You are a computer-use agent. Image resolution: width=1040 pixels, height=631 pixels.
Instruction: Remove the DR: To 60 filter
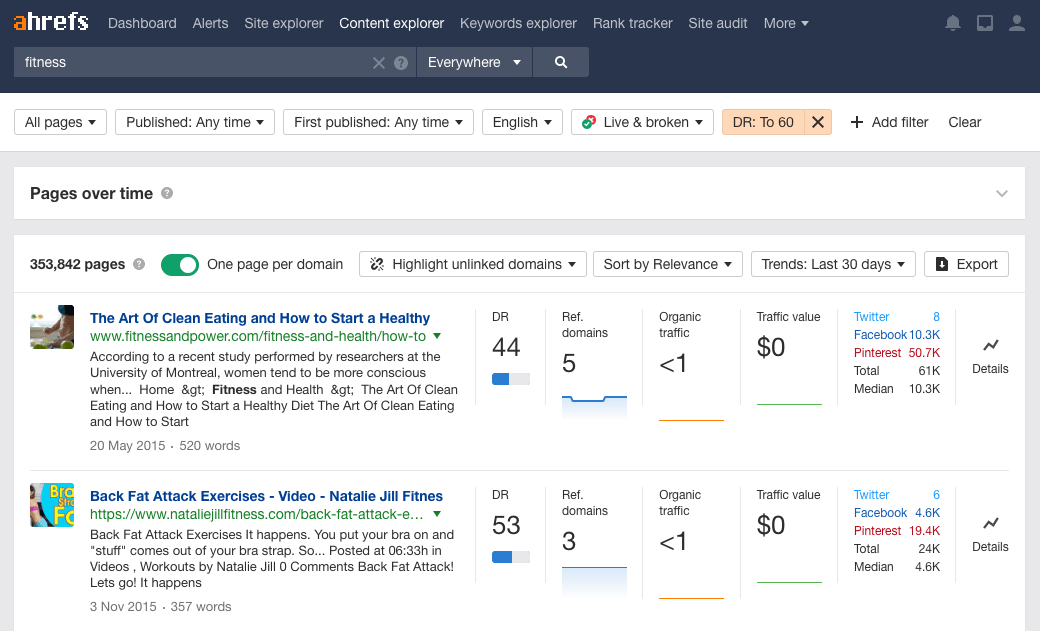818,122
